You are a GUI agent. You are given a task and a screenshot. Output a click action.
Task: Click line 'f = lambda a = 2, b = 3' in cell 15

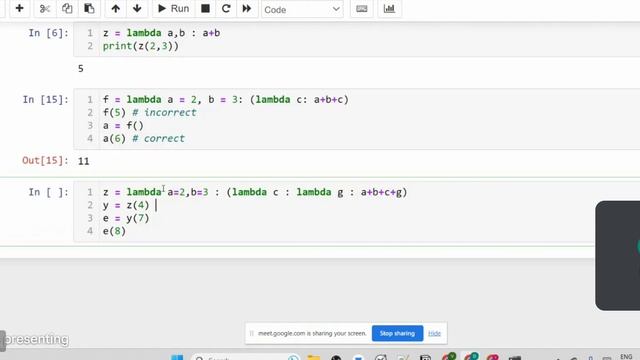pos(226,100)
